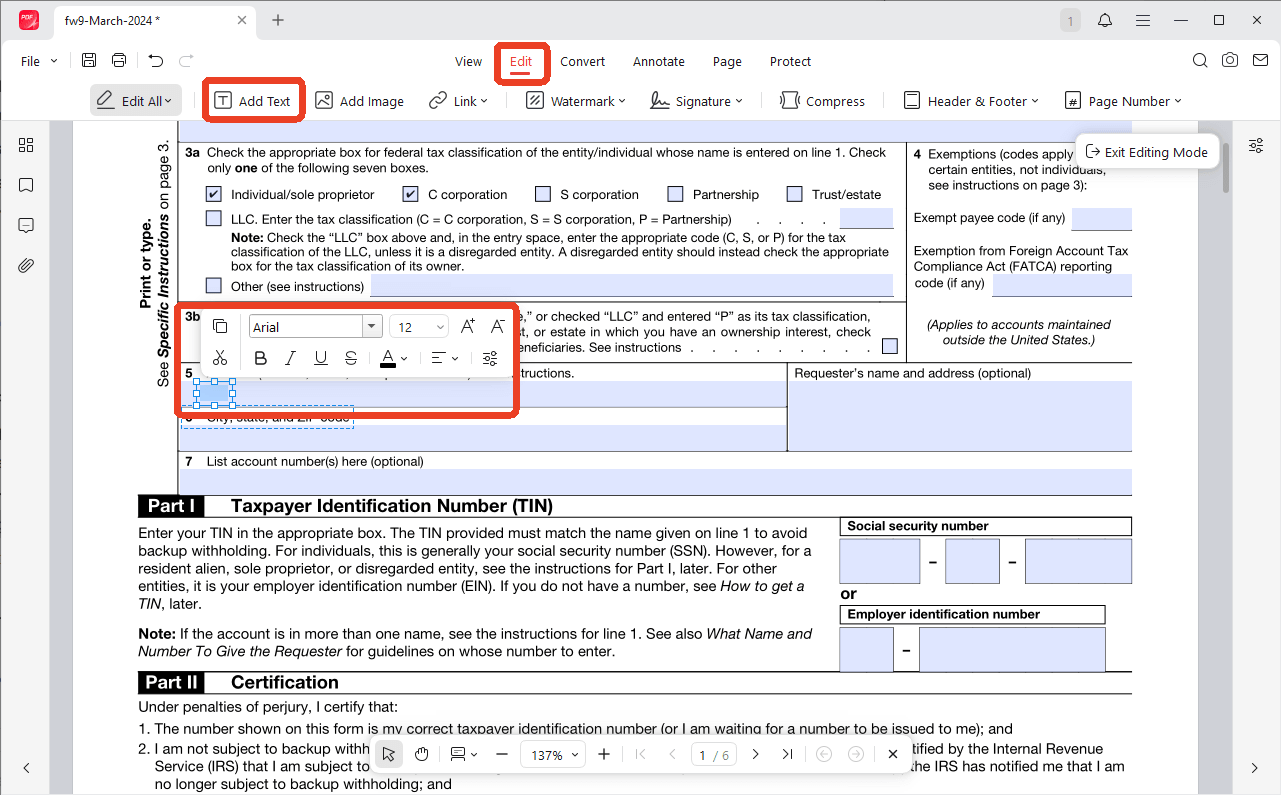Close the bottom navigation toolbar
1281x795 pixels.
[x=893, y=754]
